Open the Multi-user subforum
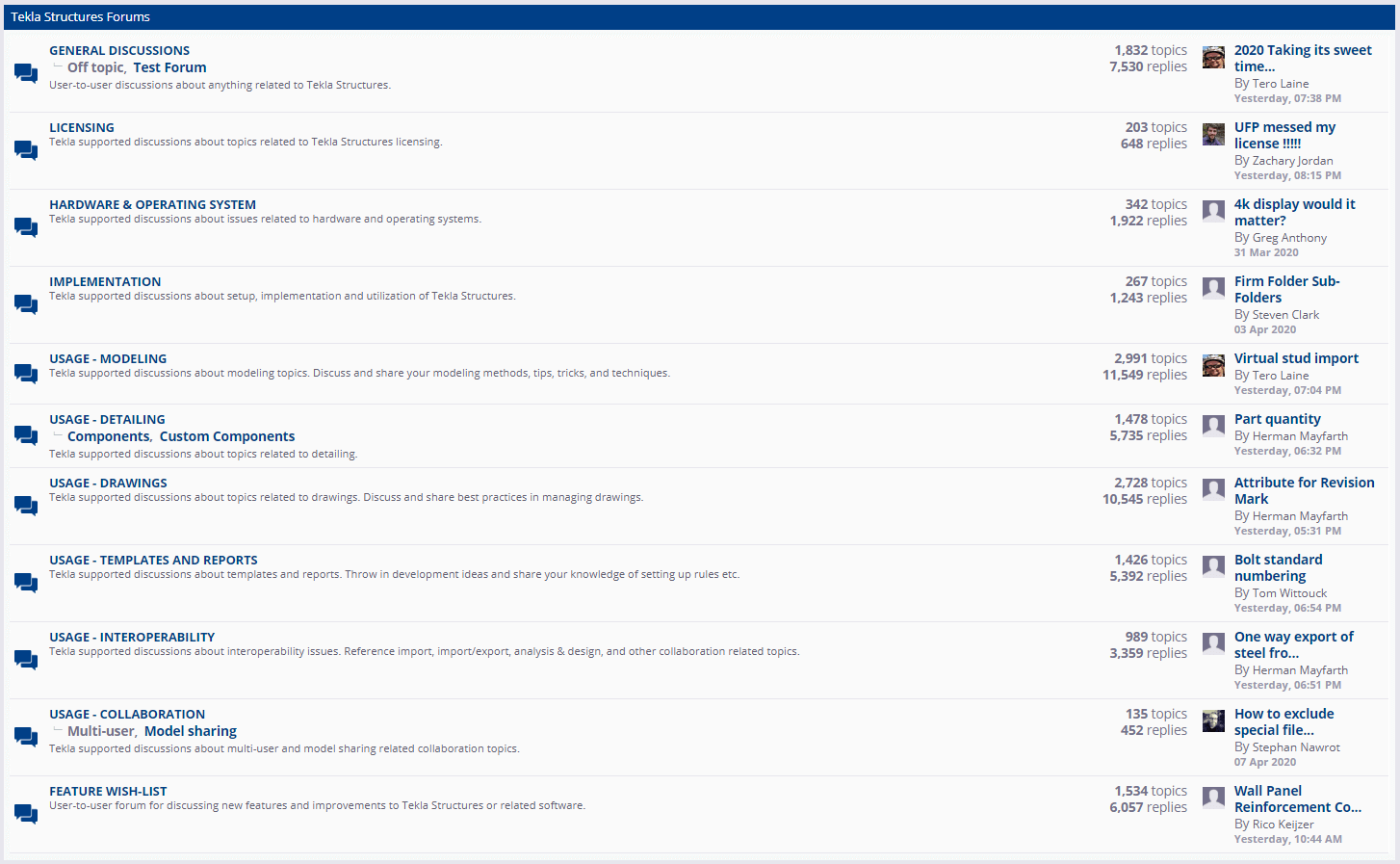This screenshot has width=1400, height=864. [x=101, y=731]
